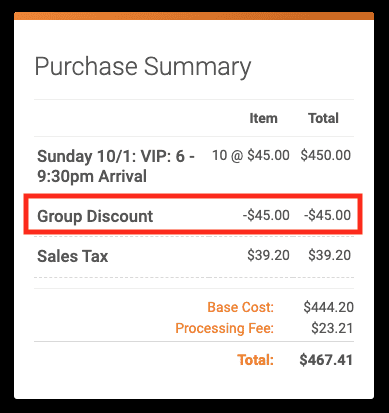Click the 9:30pm Arrival text line
Viewport: 389px width, 413px height.
[x=92, y=176]
